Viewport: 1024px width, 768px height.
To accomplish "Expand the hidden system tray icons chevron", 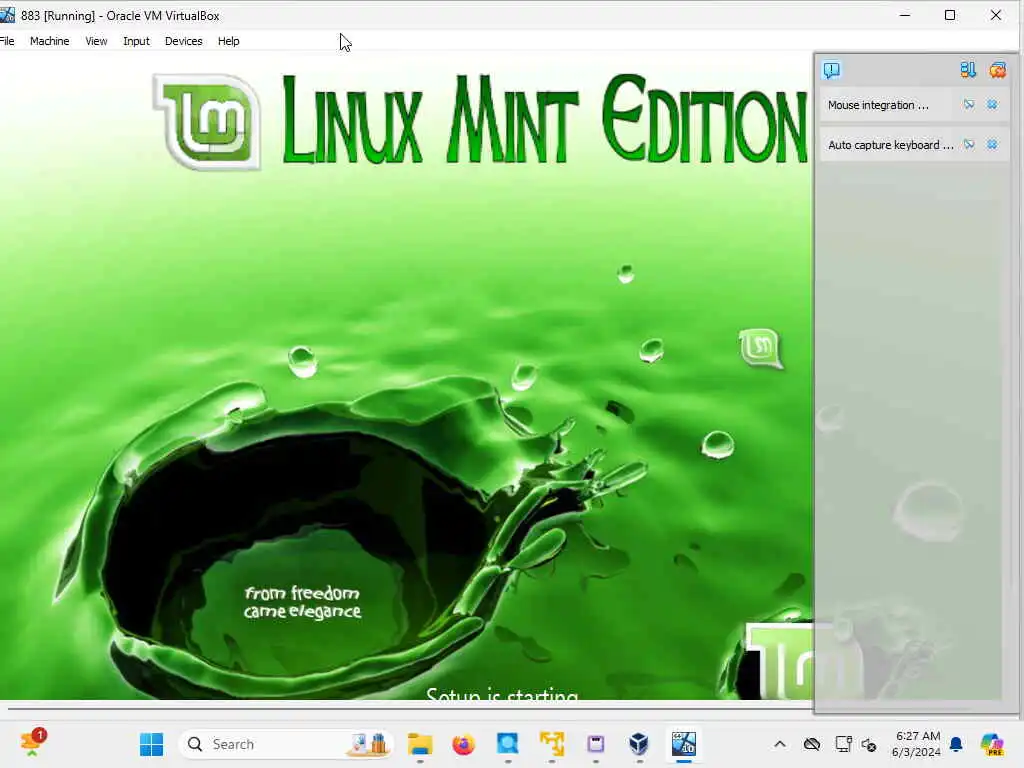I will 780,744.
